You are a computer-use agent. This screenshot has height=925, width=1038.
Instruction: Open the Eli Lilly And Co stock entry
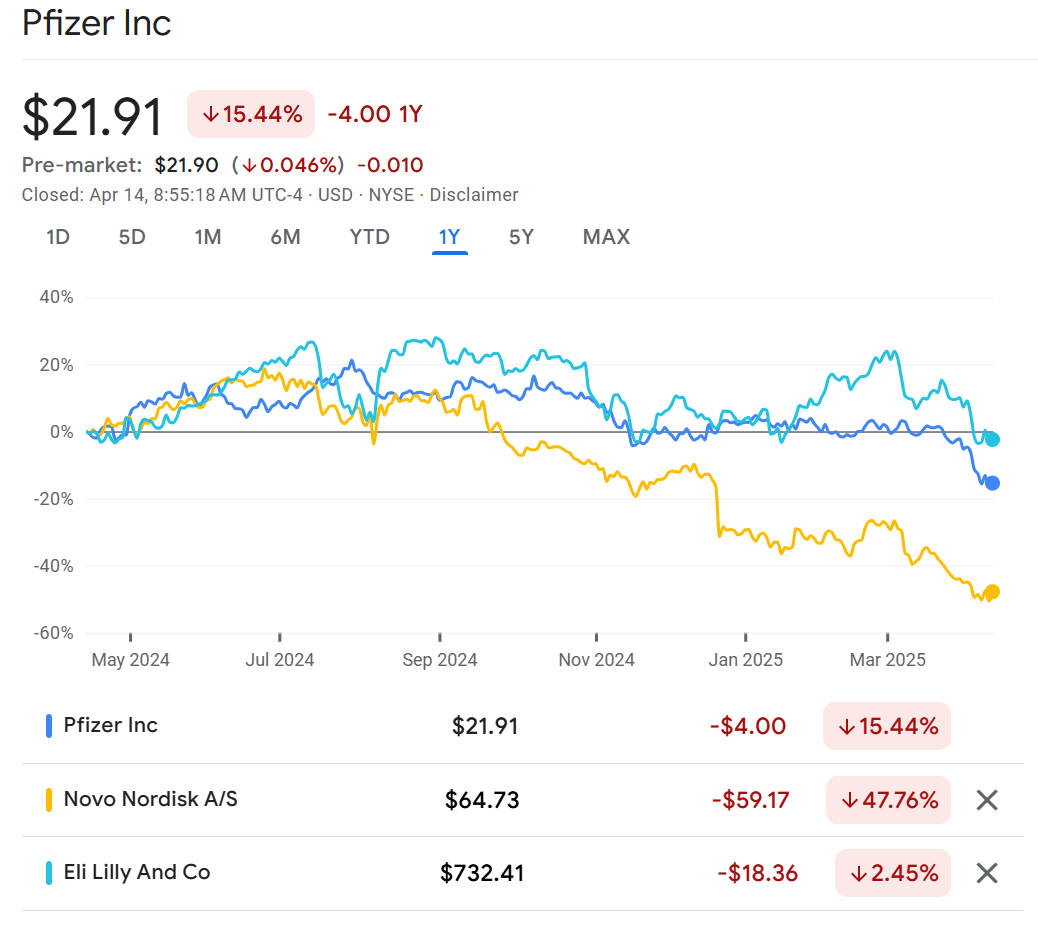coord(137,873)
